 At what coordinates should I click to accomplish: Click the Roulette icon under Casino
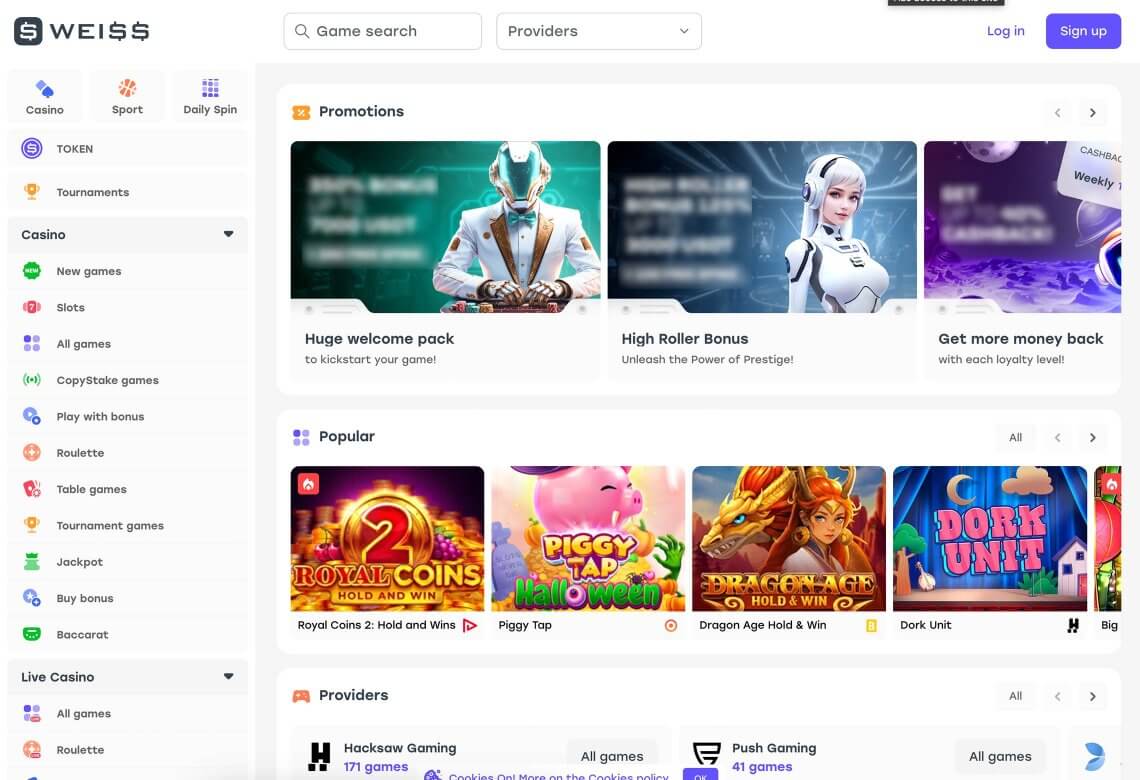click(31, 453)
